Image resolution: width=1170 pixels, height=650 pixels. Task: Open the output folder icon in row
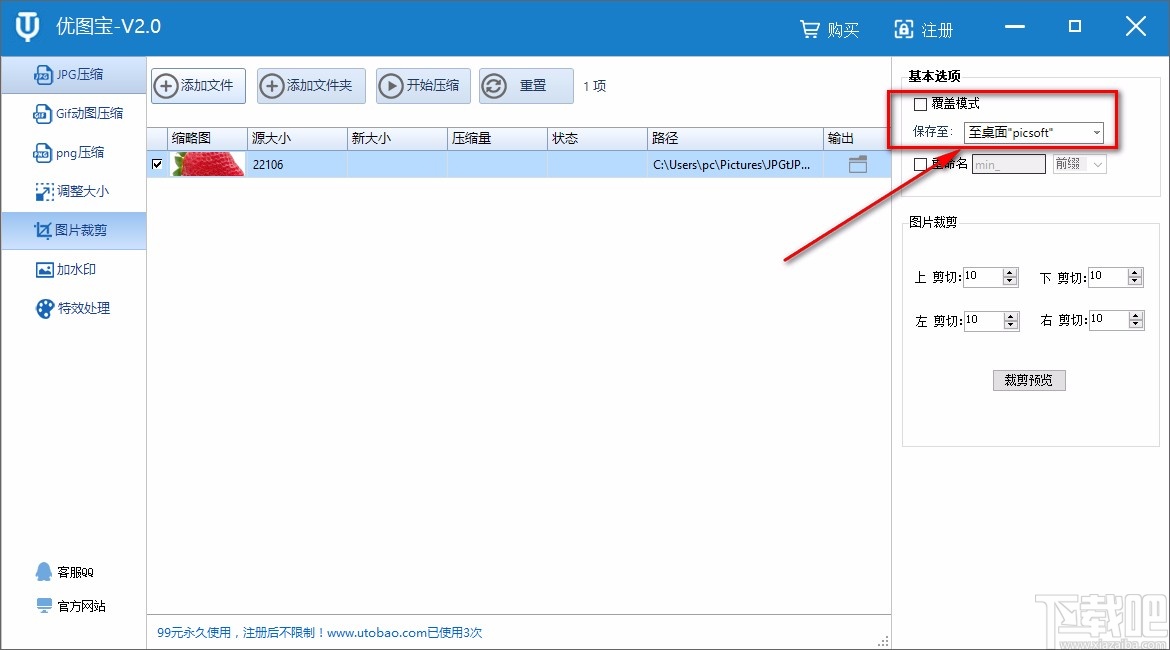point(858,164)
